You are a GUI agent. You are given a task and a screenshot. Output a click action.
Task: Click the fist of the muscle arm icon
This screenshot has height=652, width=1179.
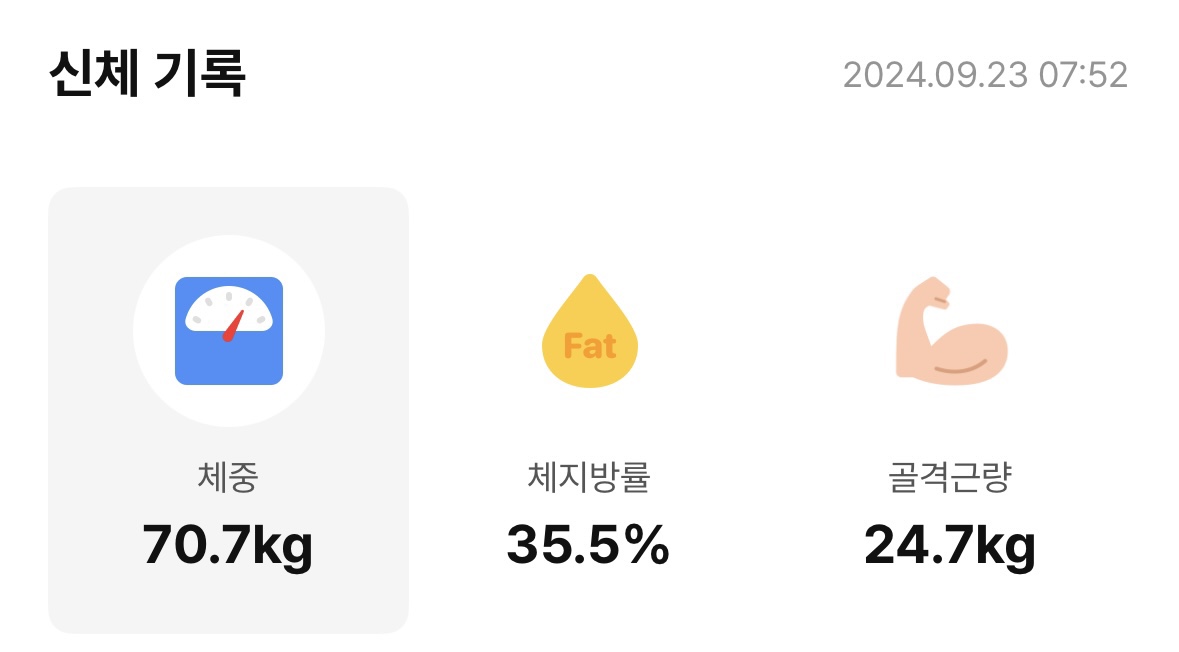point(932,293)
